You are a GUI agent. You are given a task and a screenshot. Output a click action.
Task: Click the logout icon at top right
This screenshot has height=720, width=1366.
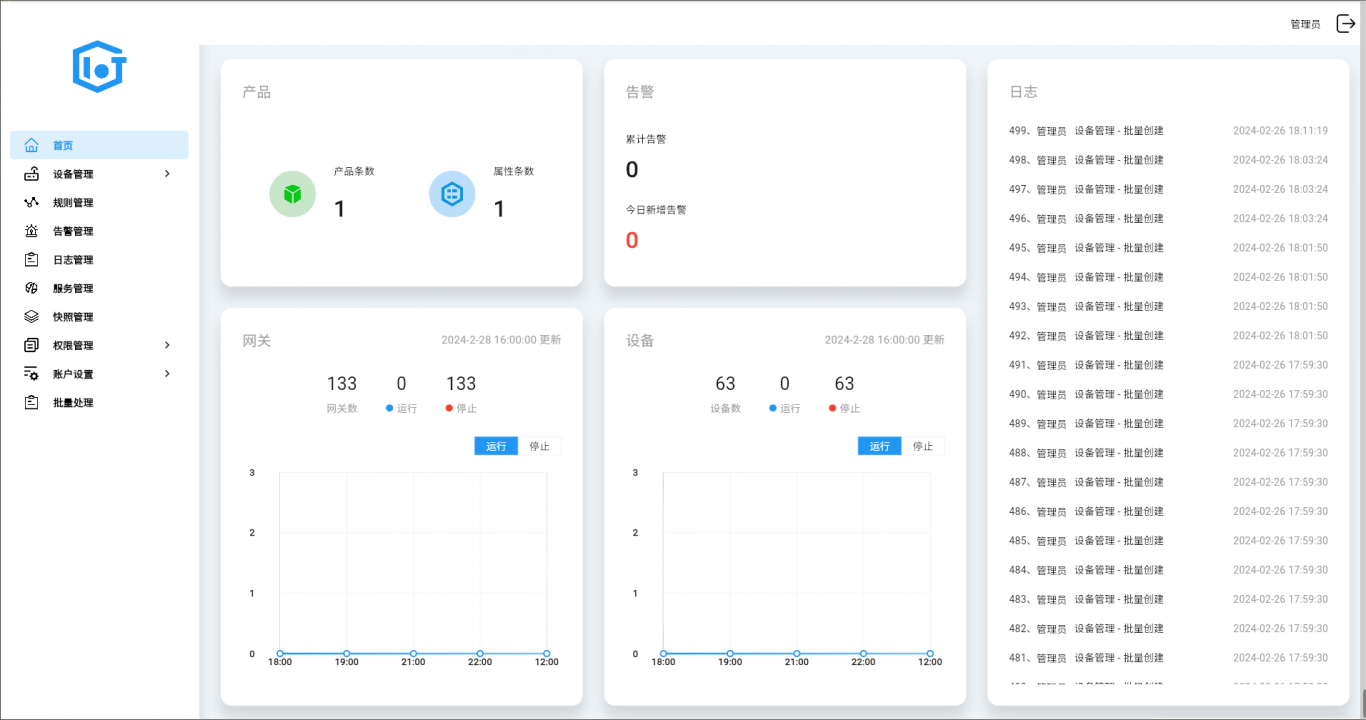[x=1346, y=24]
